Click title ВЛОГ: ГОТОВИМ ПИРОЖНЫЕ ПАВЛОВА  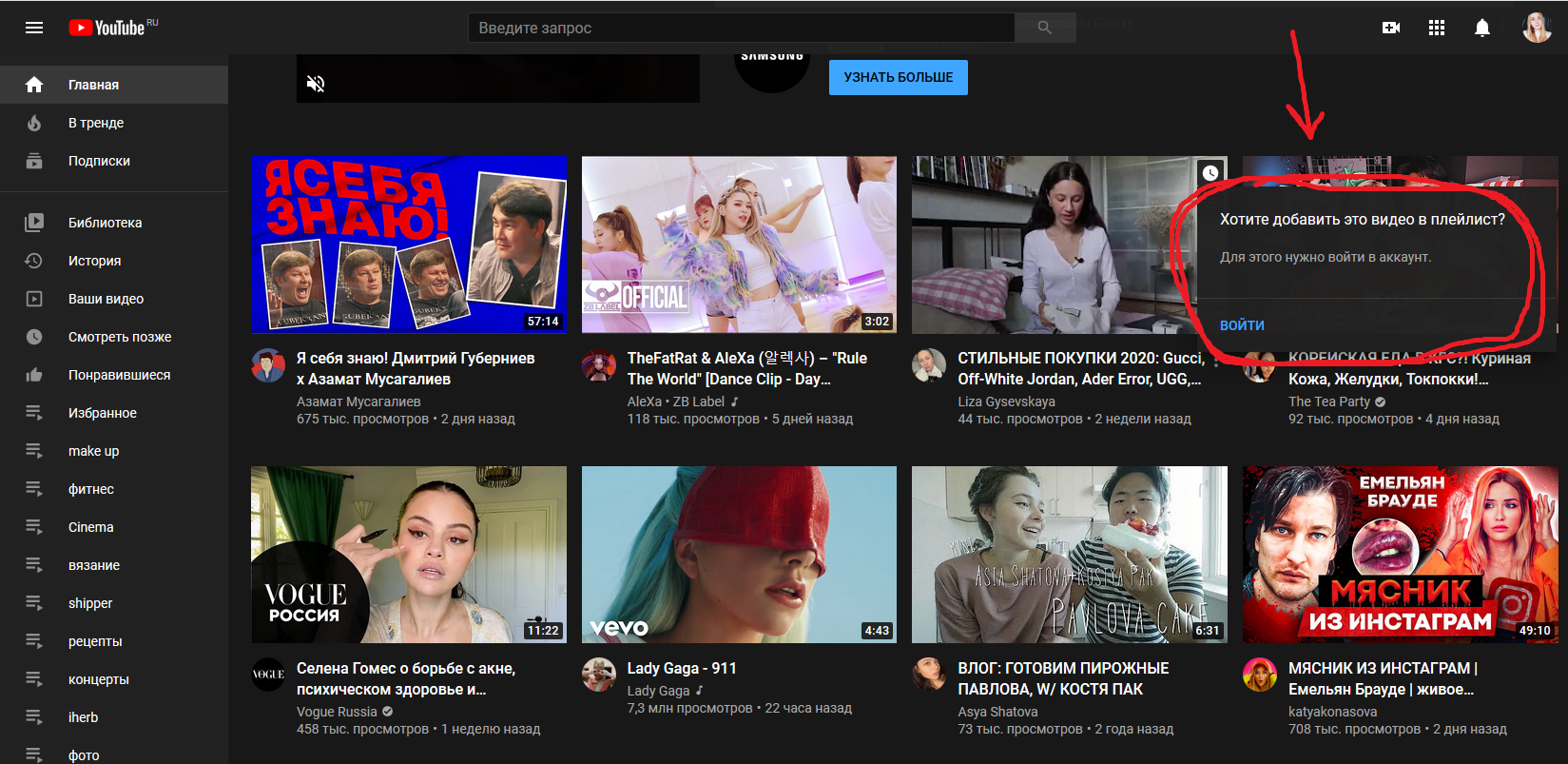(x=1063, y=678)
